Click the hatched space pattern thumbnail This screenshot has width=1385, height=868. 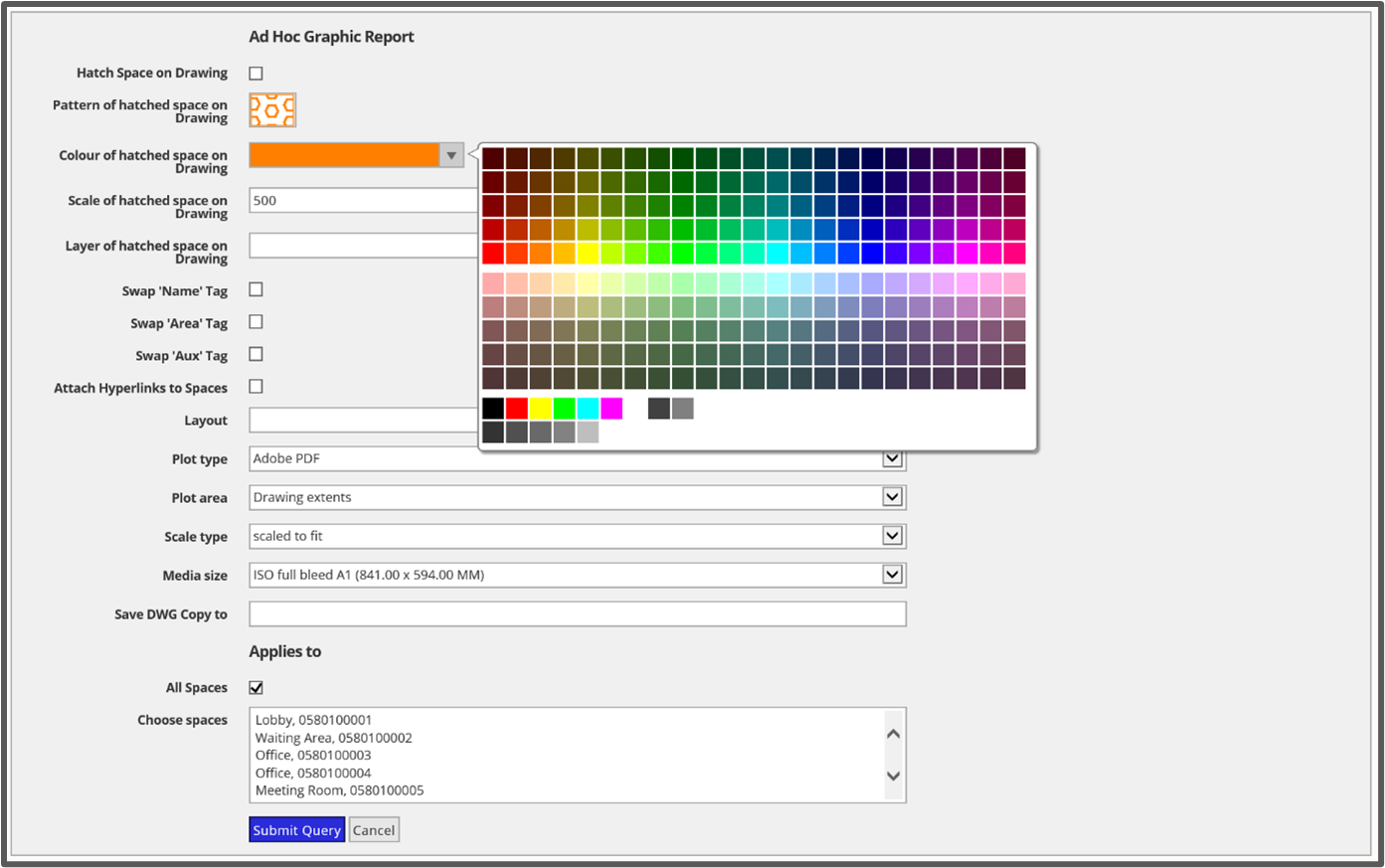tap(272, 110)
